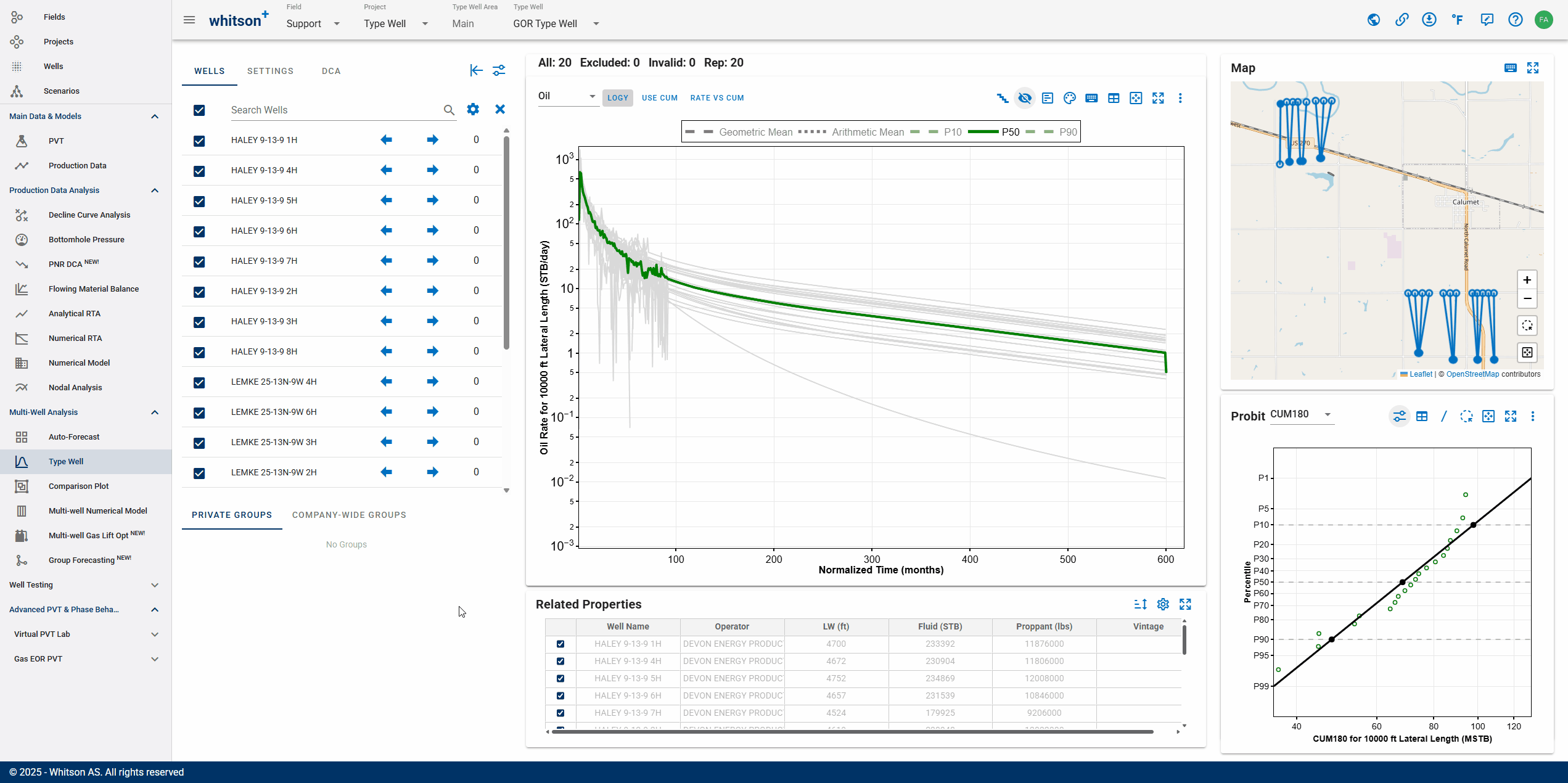Toggle the hidden-eye visibility icon in chart toolbar
Image resolution: width=1568 pixels, height=783 pixels.
[1025, 98]
